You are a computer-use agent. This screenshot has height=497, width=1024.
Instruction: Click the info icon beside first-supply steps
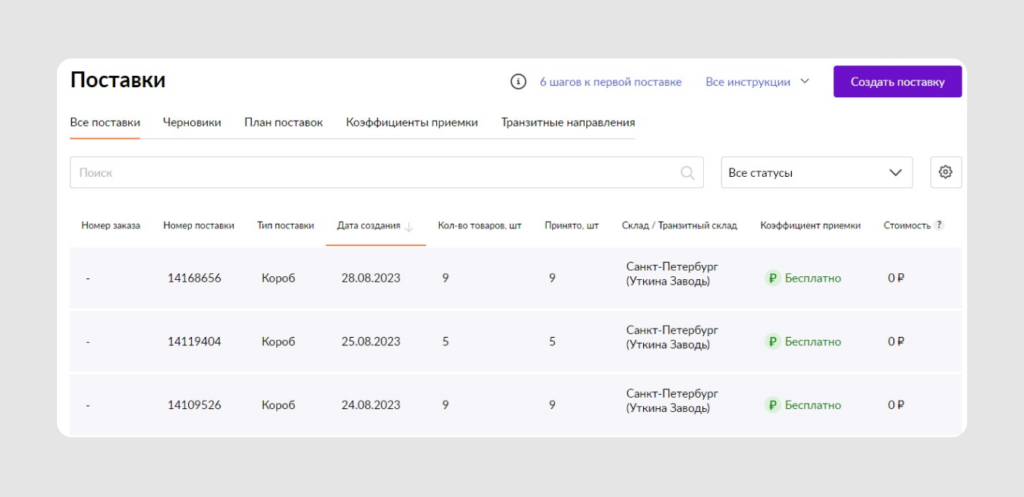click(518, 82)
